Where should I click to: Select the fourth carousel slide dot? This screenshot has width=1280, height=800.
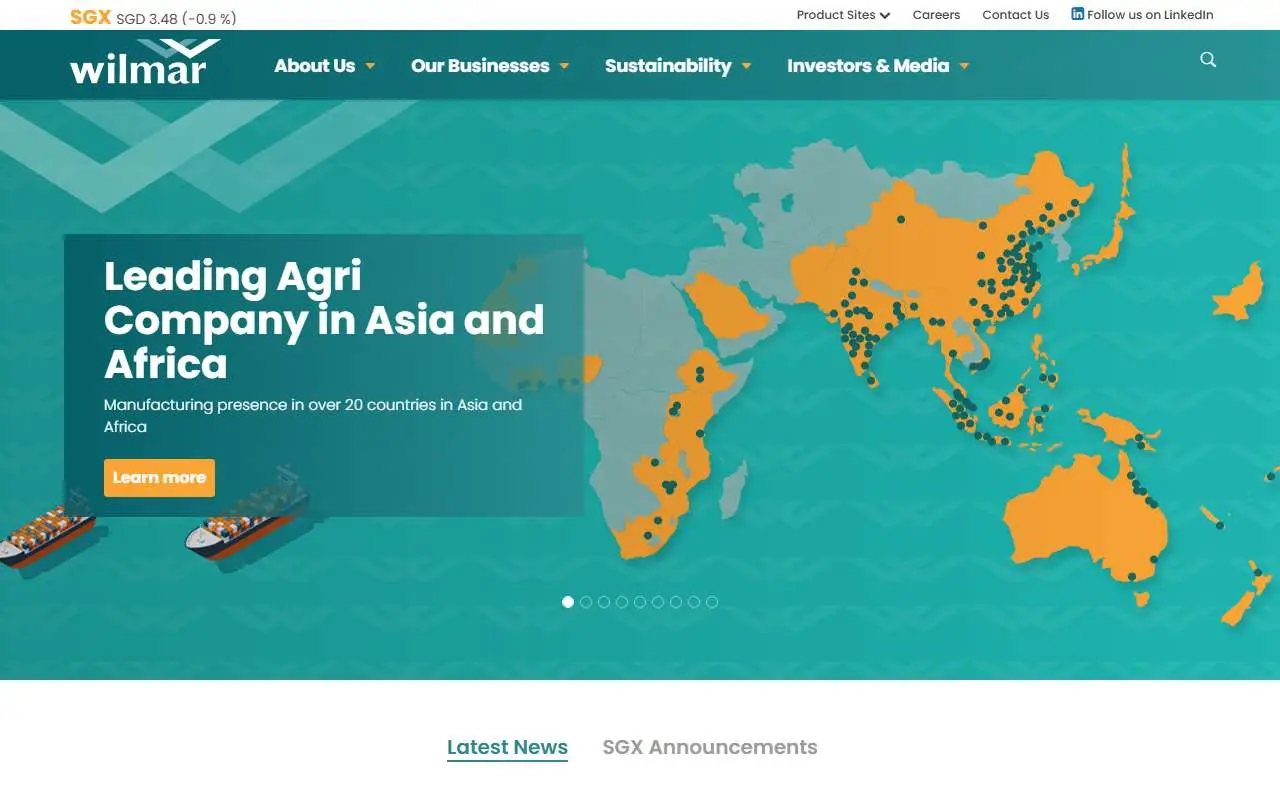coord(622,602)
